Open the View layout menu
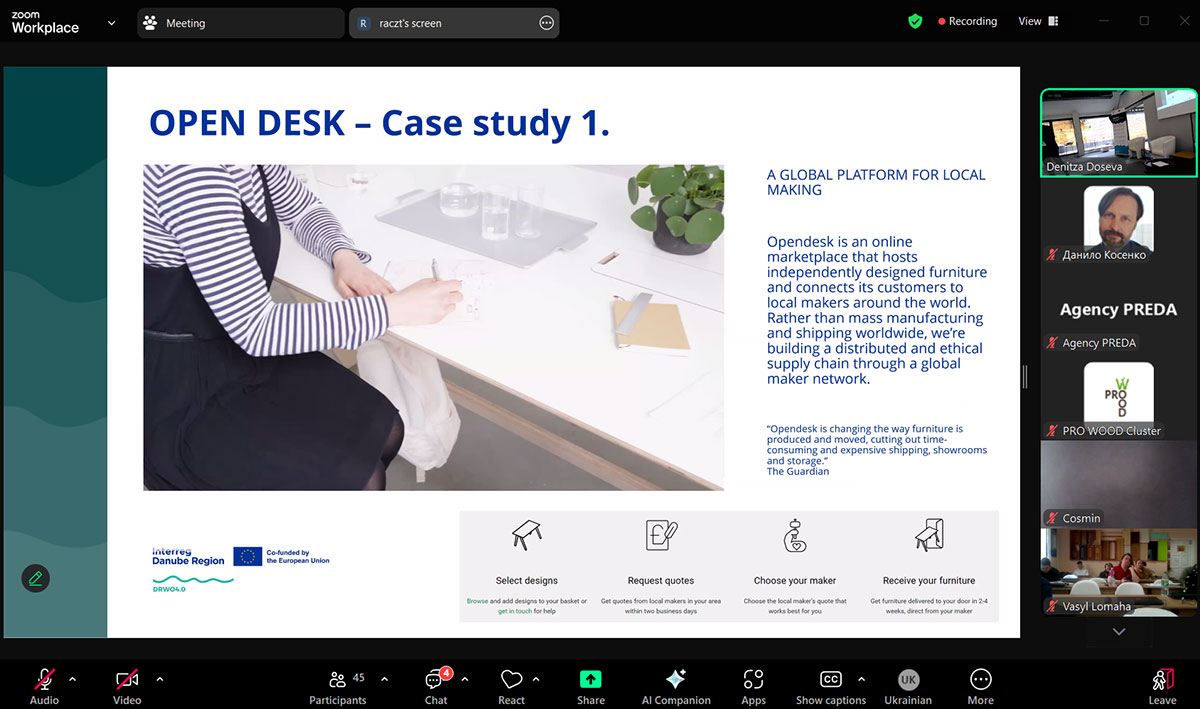The height and width of the screenshot is (709, 1200). 1038,21
